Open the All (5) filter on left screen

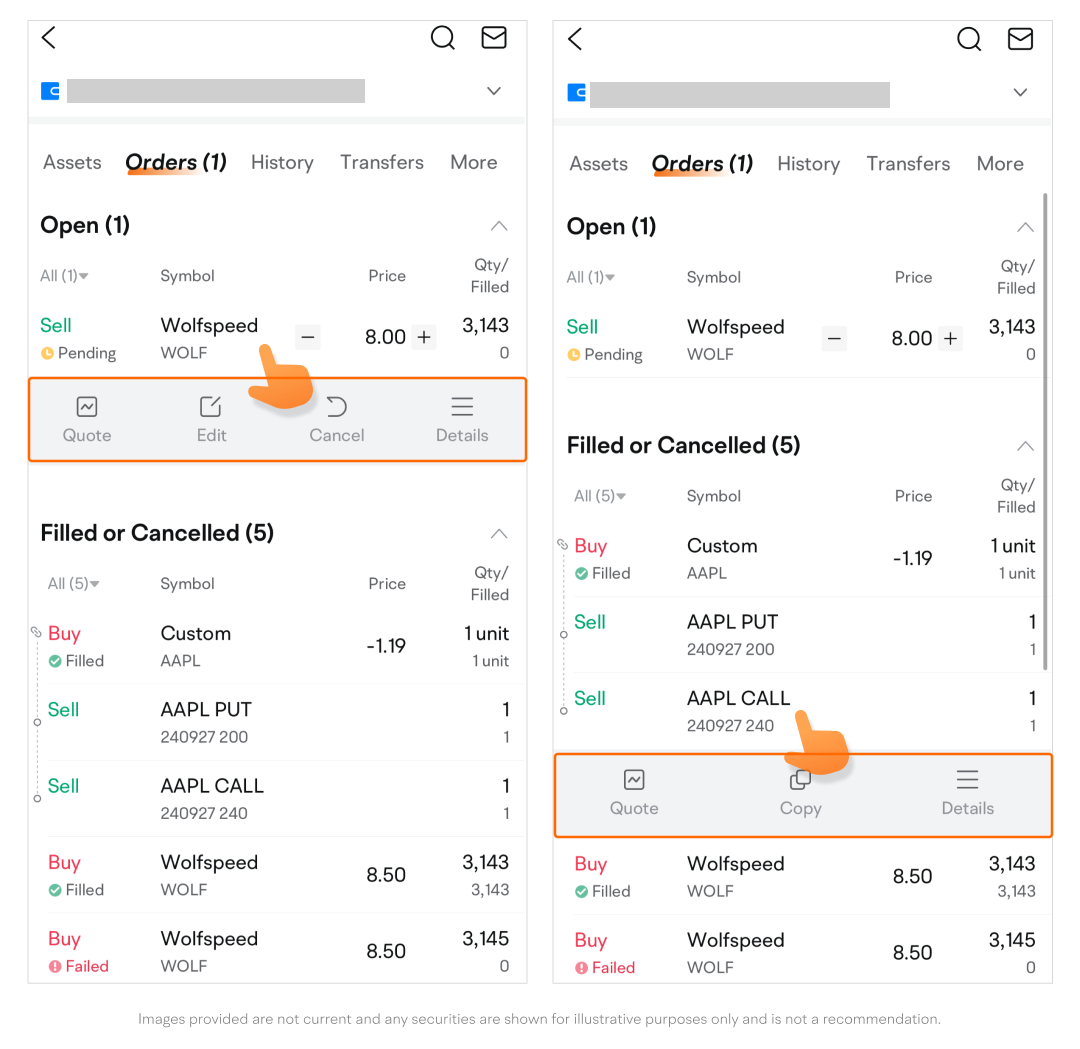click(74, 584)
